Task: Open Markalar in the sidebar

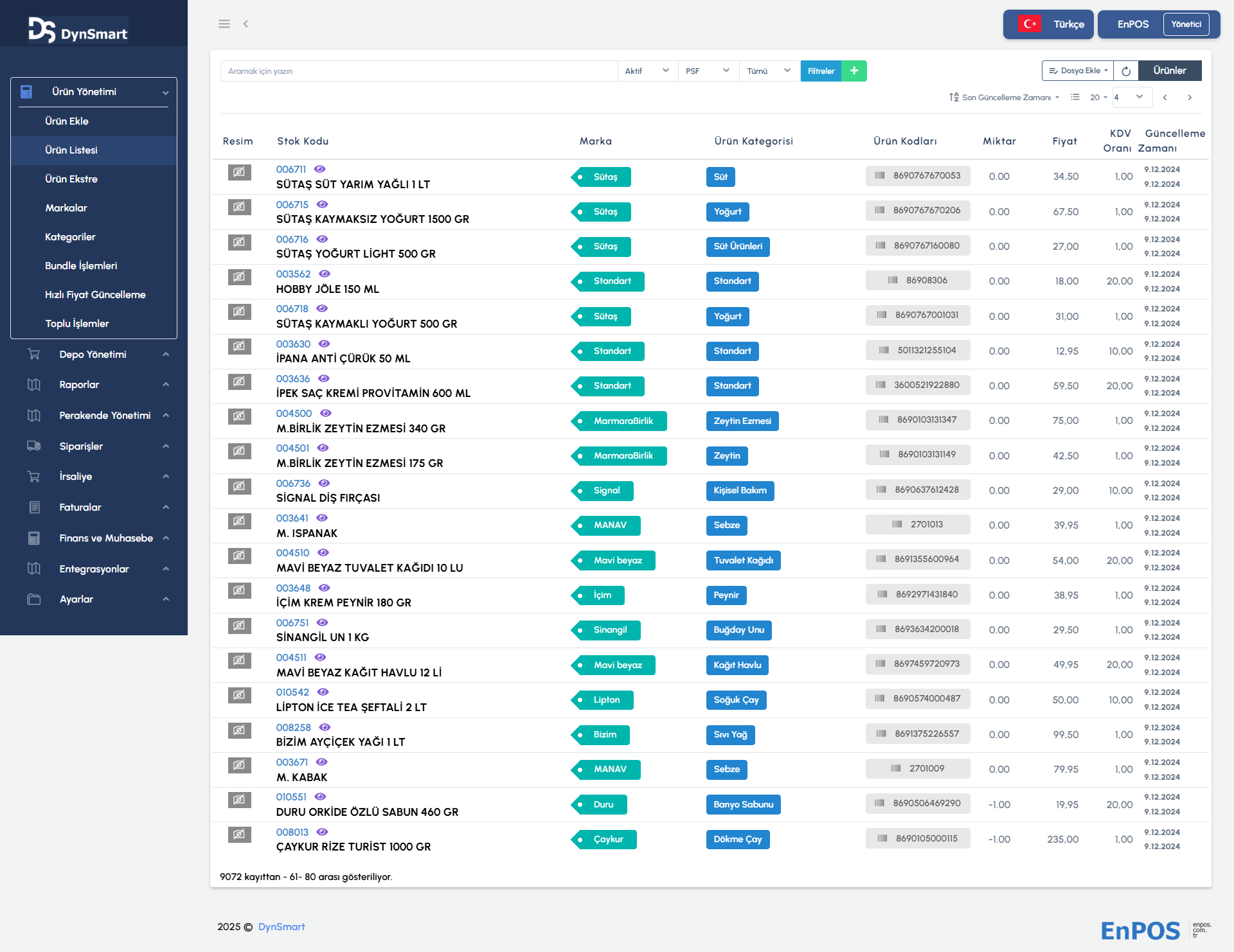Action: coord(66,207)
